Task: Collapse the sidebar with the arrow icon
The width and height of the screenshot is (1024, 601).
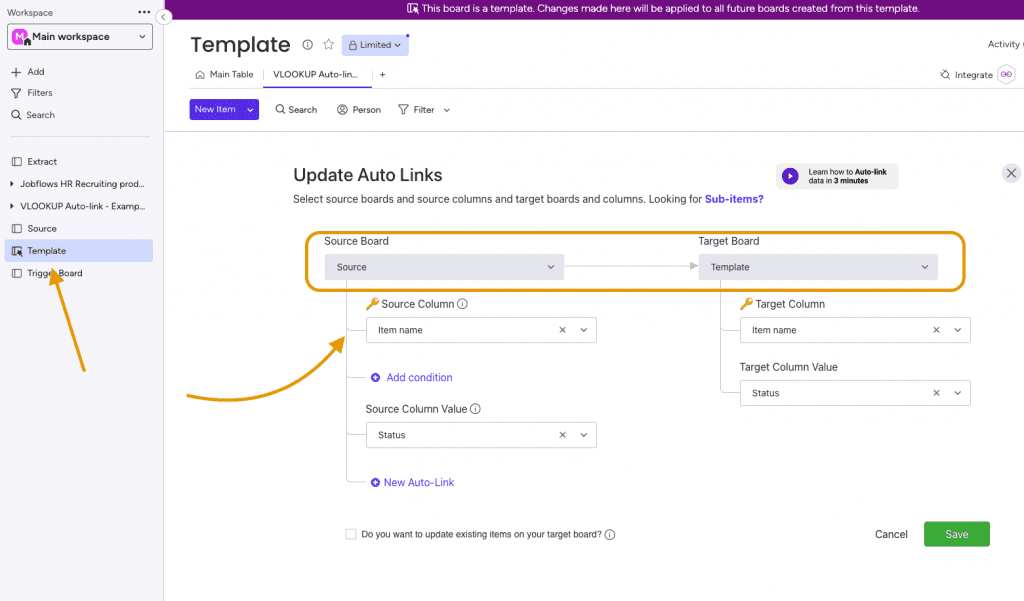Action: click(x=164, y=17)
